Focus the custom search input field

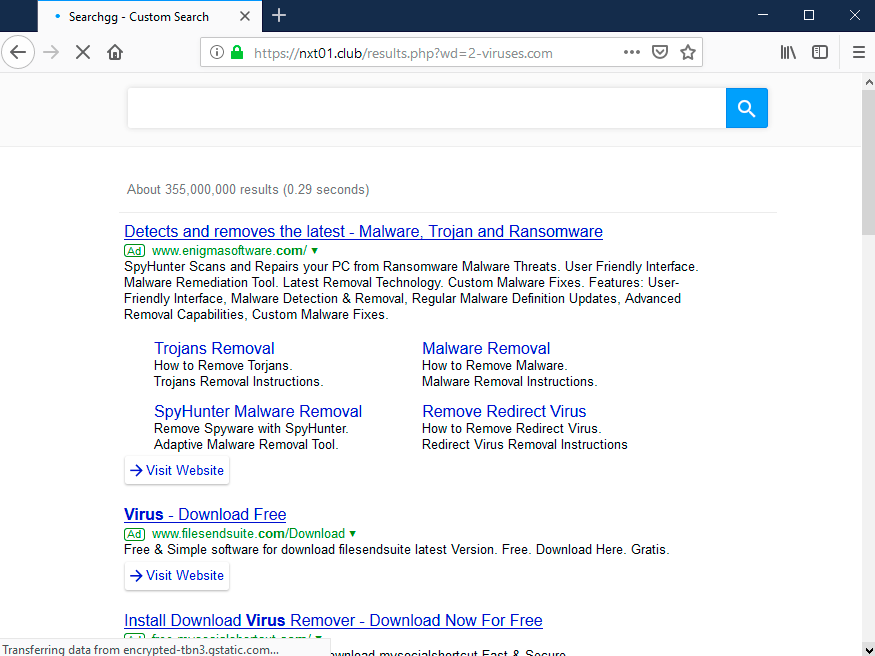[x=425, y=108]
